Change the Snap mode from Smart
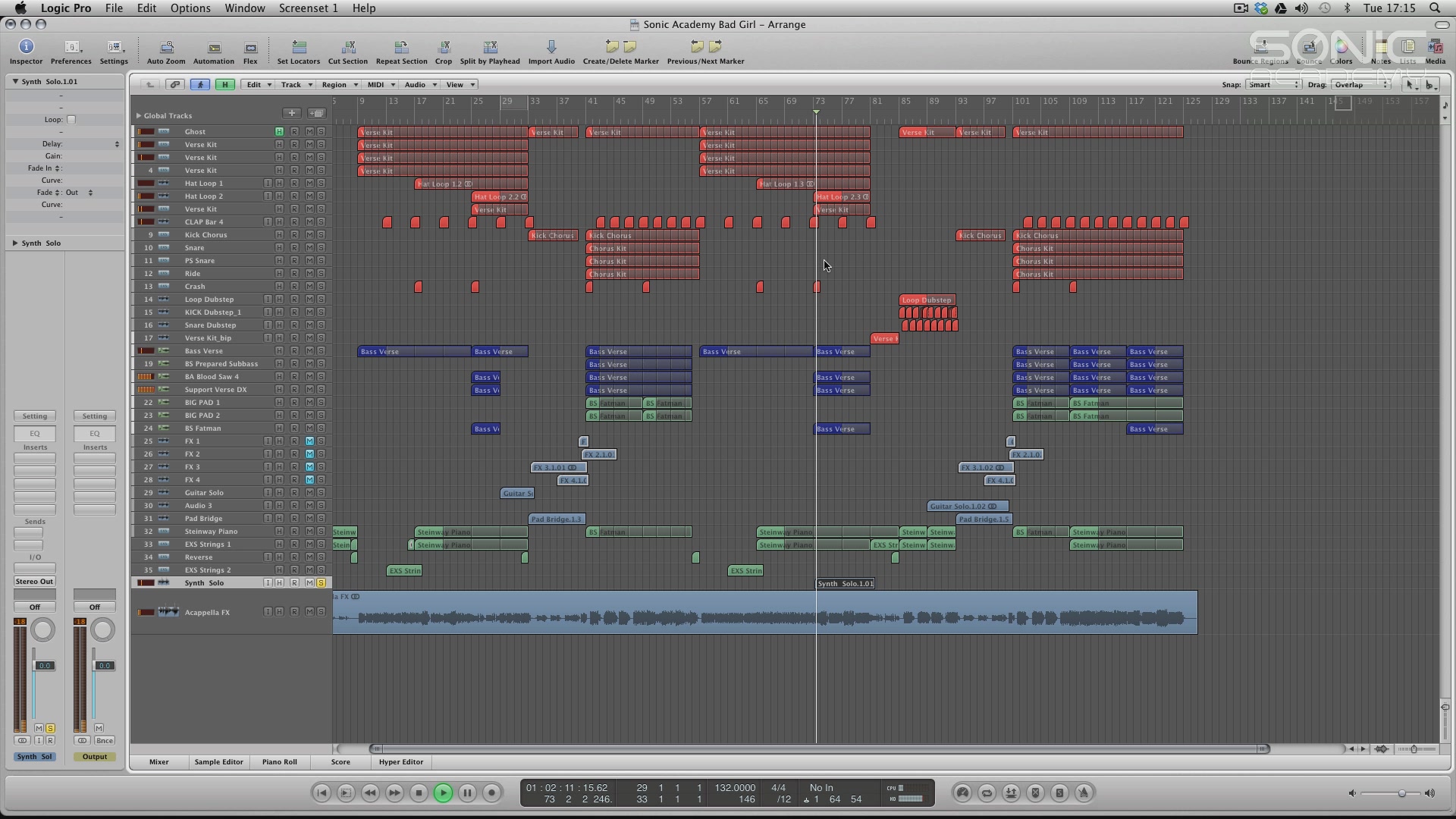The image size is (1456, 819). [x=1274, y=85]
